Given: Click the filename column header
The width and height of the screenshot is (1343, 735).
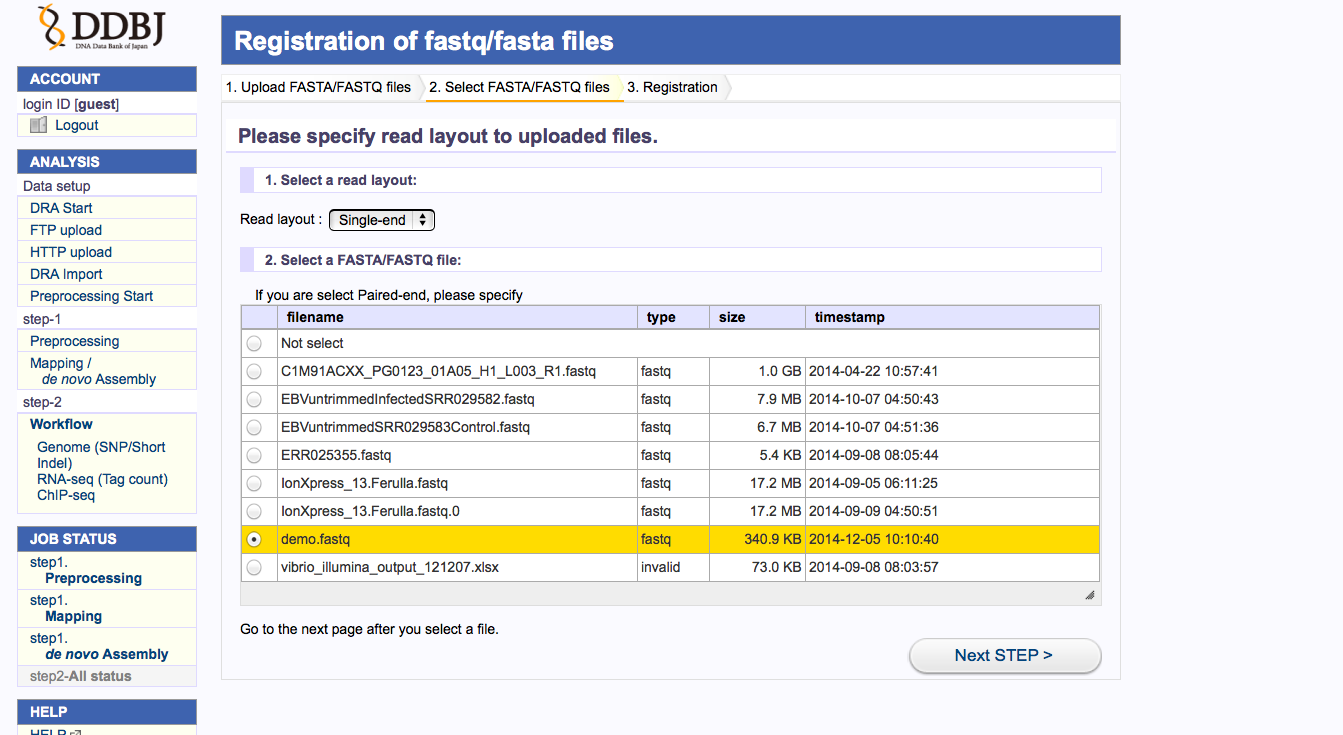Looking at the screenshot, I should tap(315, 317).
